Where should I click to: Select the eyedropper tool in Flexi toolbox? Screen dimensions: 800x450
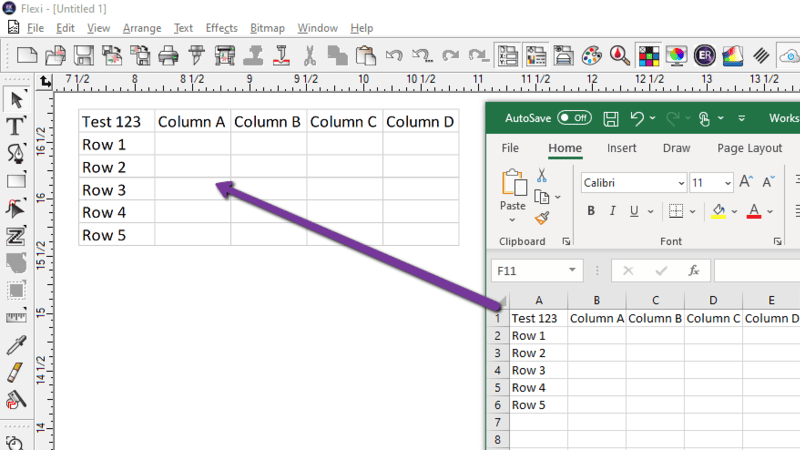coord(16,345)
